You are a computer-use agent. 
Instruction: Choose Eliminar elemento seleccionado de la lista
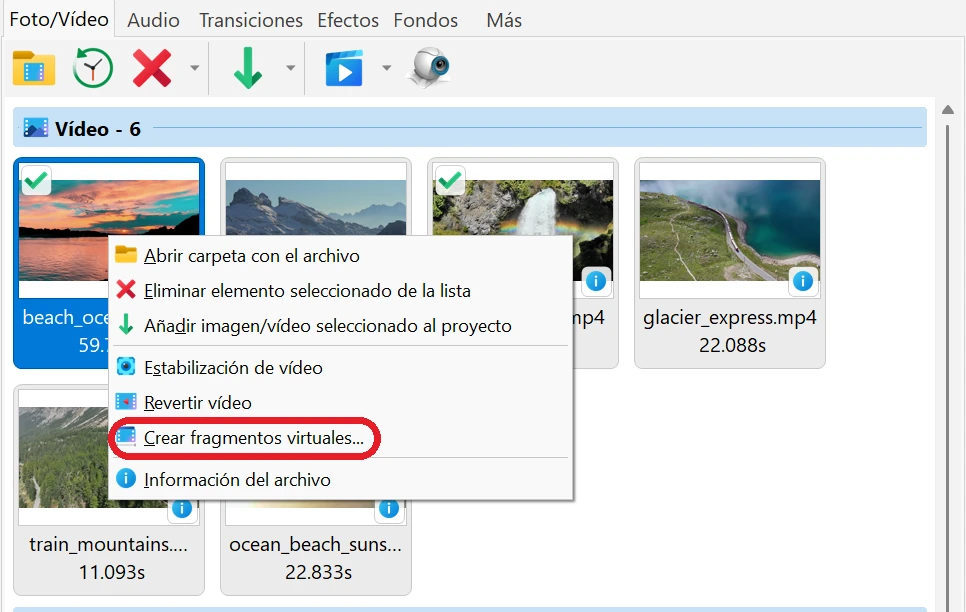tap(341, 290)
